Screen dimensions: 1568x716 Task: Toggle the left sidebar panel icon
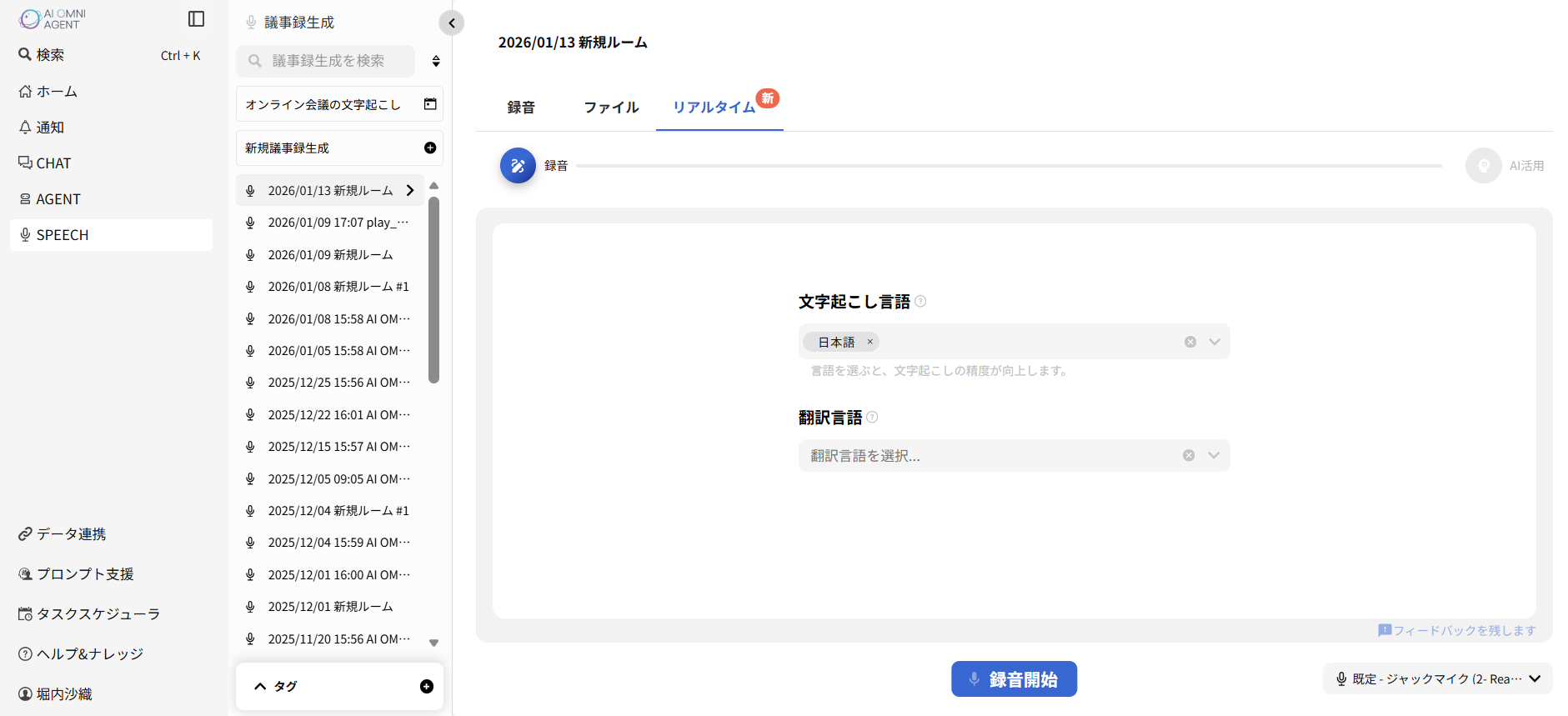pyautogui.click(x=197, y=18)
